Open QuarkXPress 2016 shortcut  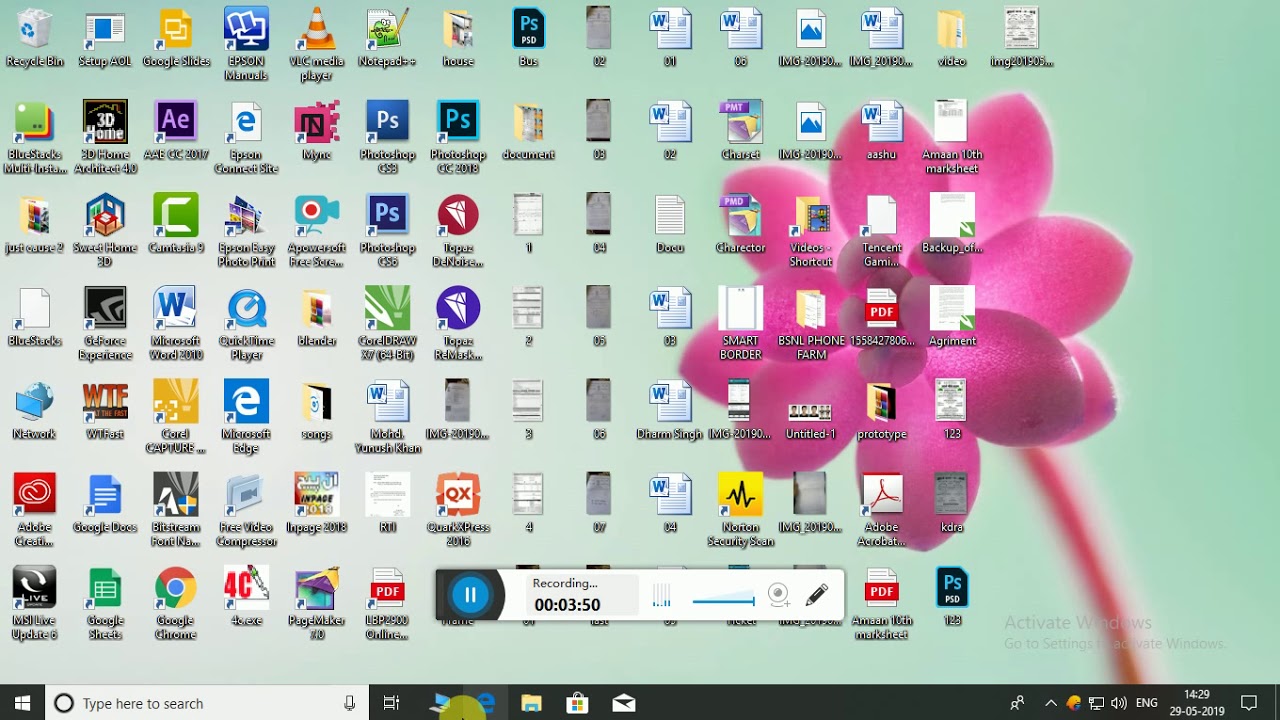(458, 509)
